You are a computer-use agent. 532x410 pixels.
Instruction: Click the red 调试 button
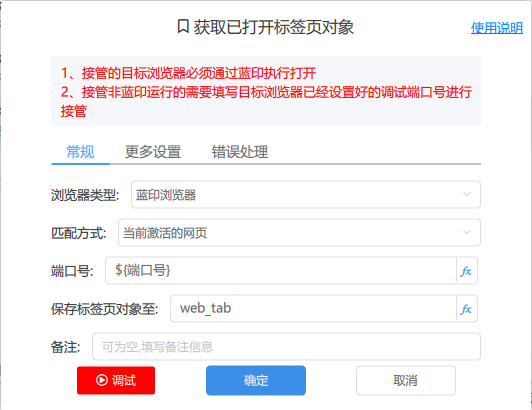coord(116,380)
